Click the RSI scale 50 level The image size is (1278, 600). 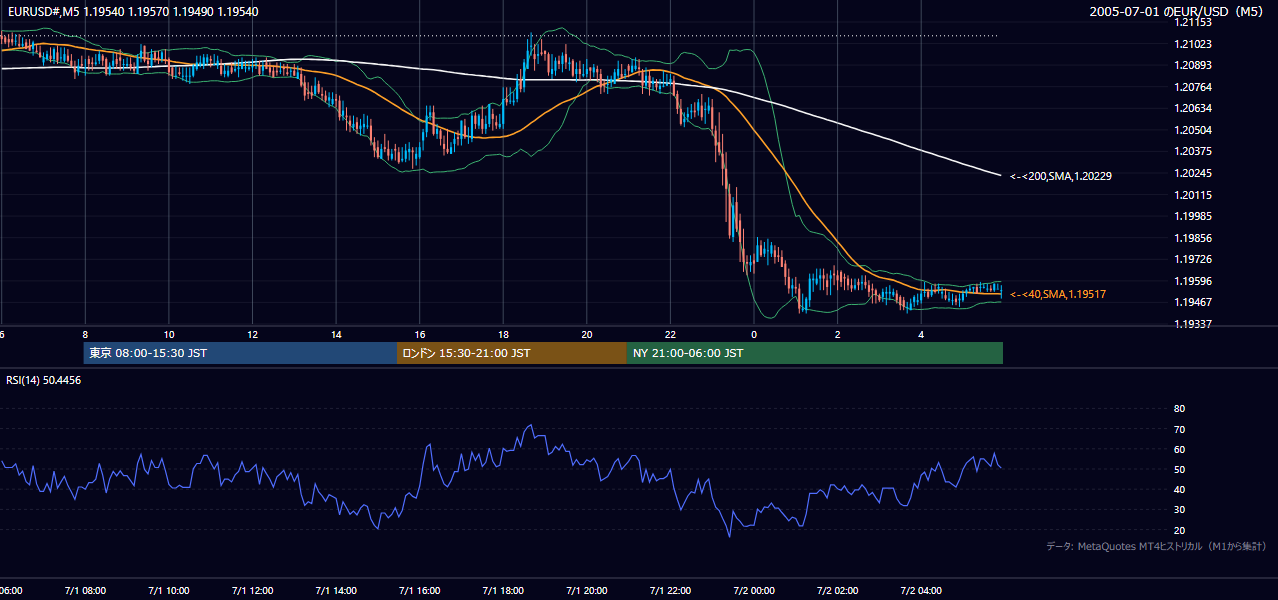click(x=1180, y=469)
